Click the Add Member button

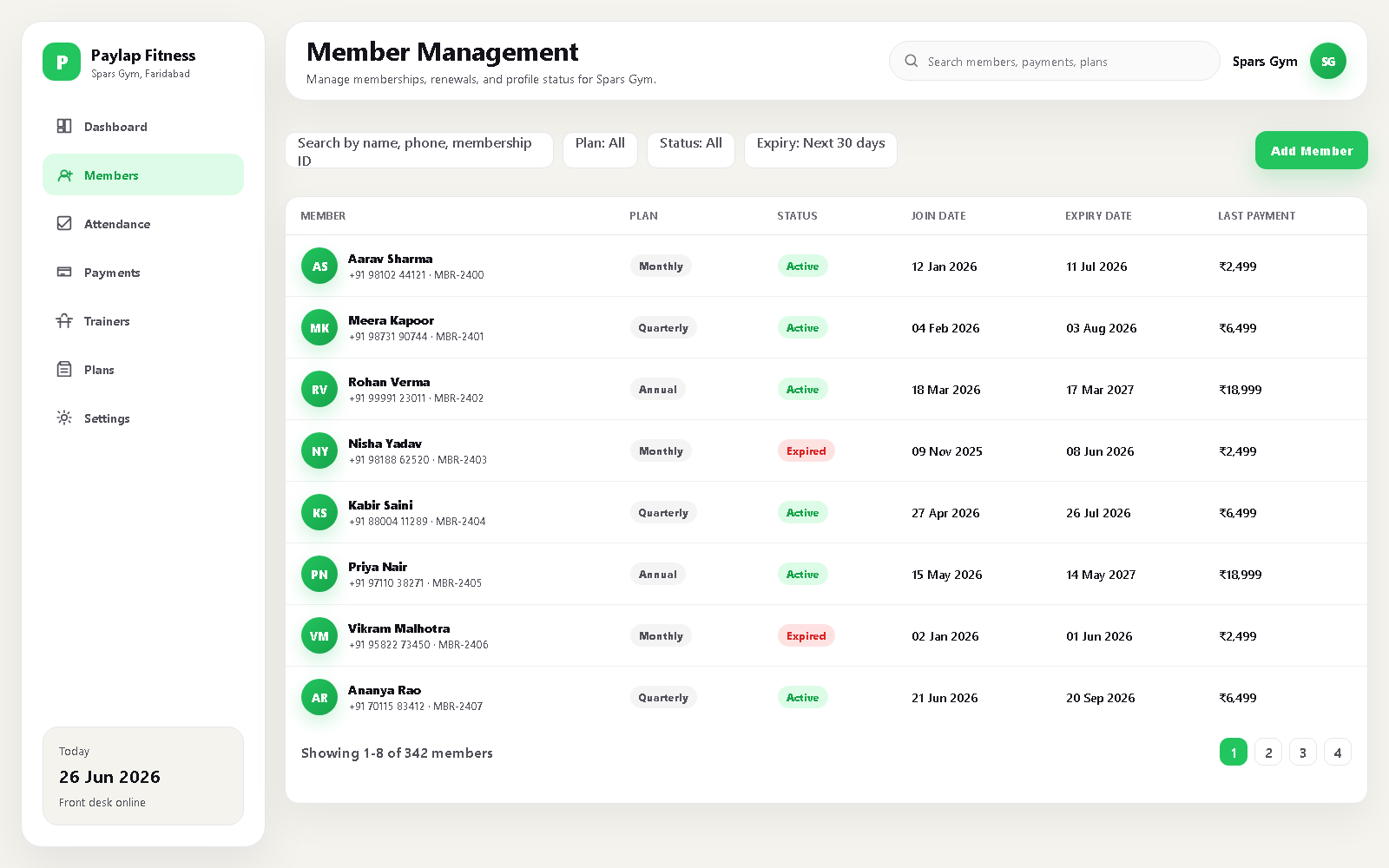pos(1312,150)
